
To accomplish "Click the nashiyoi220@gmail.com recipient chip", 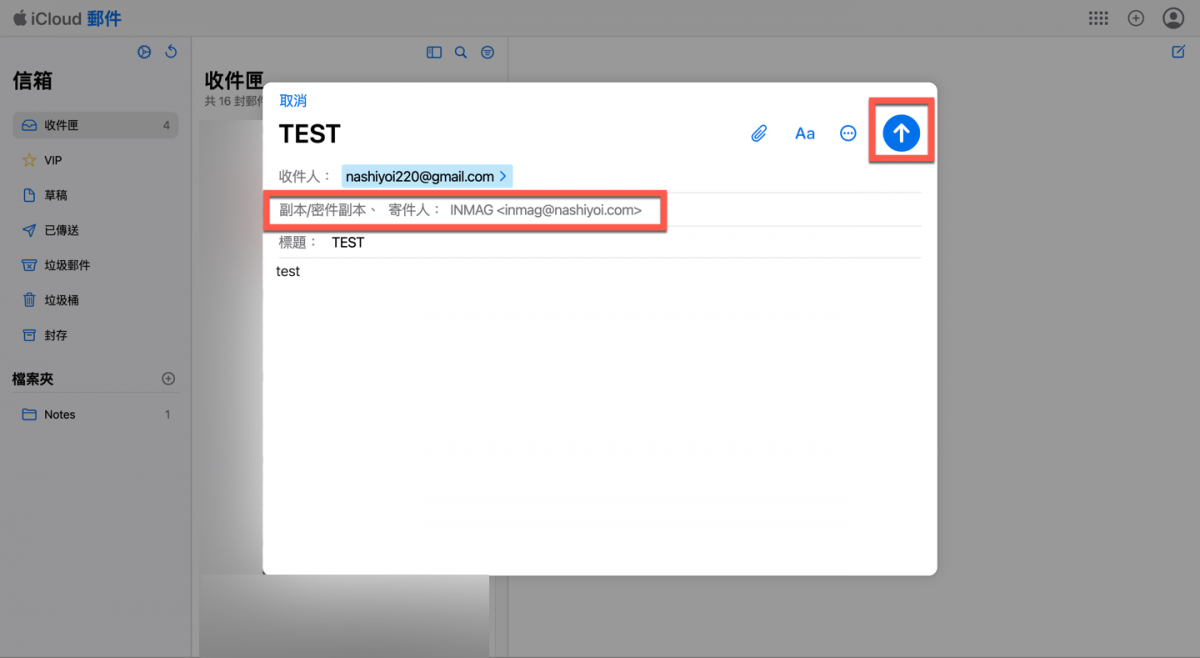I will pos(427,176).
